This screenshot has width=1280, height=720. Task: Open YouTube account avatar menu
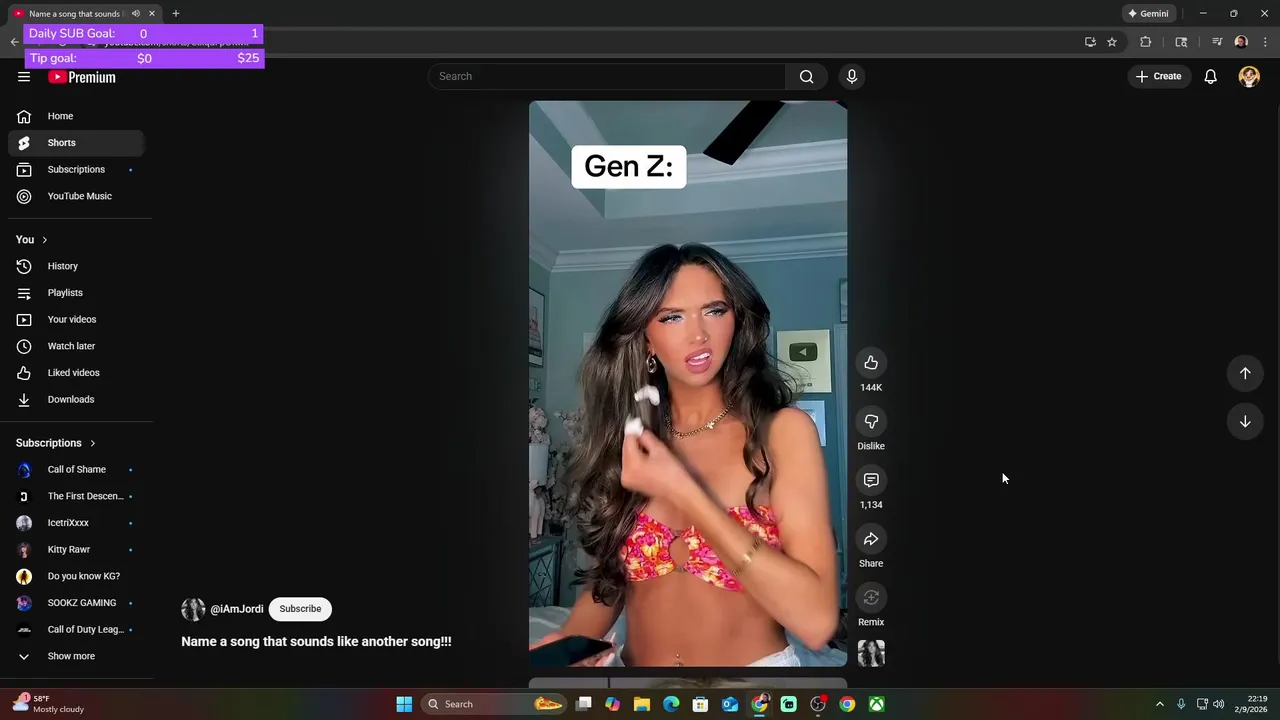point(1249,77)
